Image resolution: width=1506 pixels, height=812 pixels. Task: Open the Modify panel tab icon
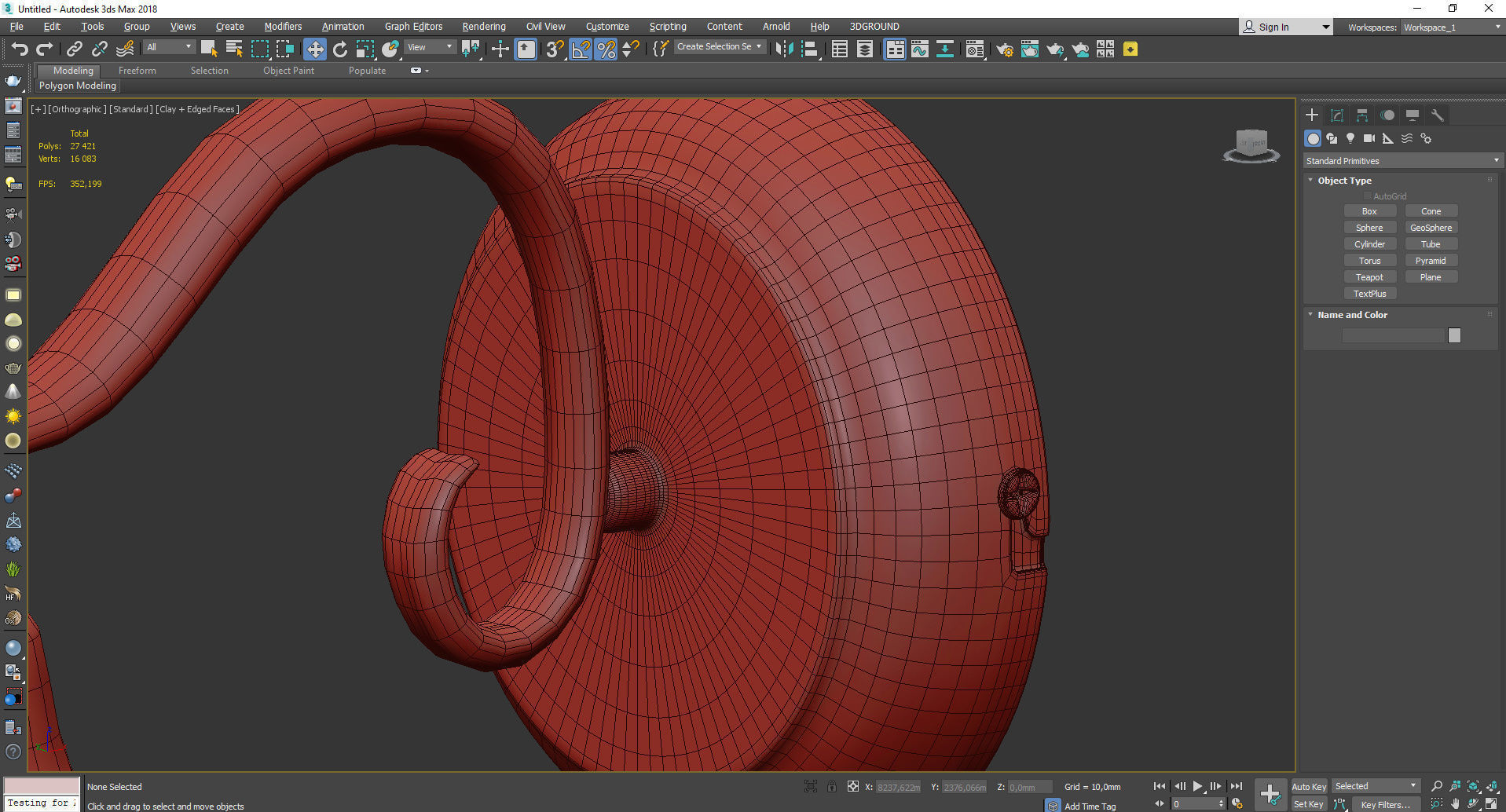(1337, 115)
